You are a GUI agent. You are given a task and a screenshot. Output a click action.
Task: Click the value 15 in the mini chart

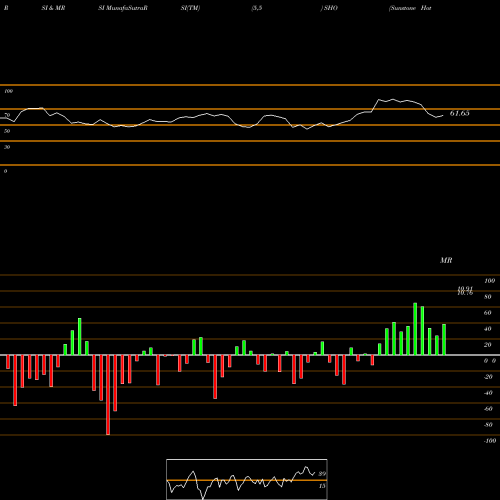tap(322, 486)
